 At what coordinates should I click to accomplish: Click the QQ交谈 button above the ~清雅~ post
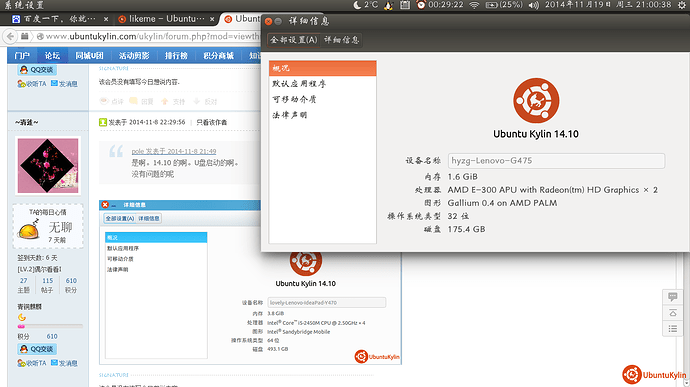37,70
